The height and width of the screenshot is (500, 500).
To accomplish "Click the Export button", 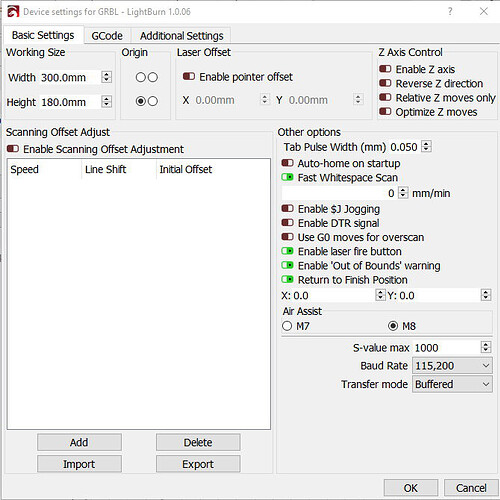I will tap(198, 464).
